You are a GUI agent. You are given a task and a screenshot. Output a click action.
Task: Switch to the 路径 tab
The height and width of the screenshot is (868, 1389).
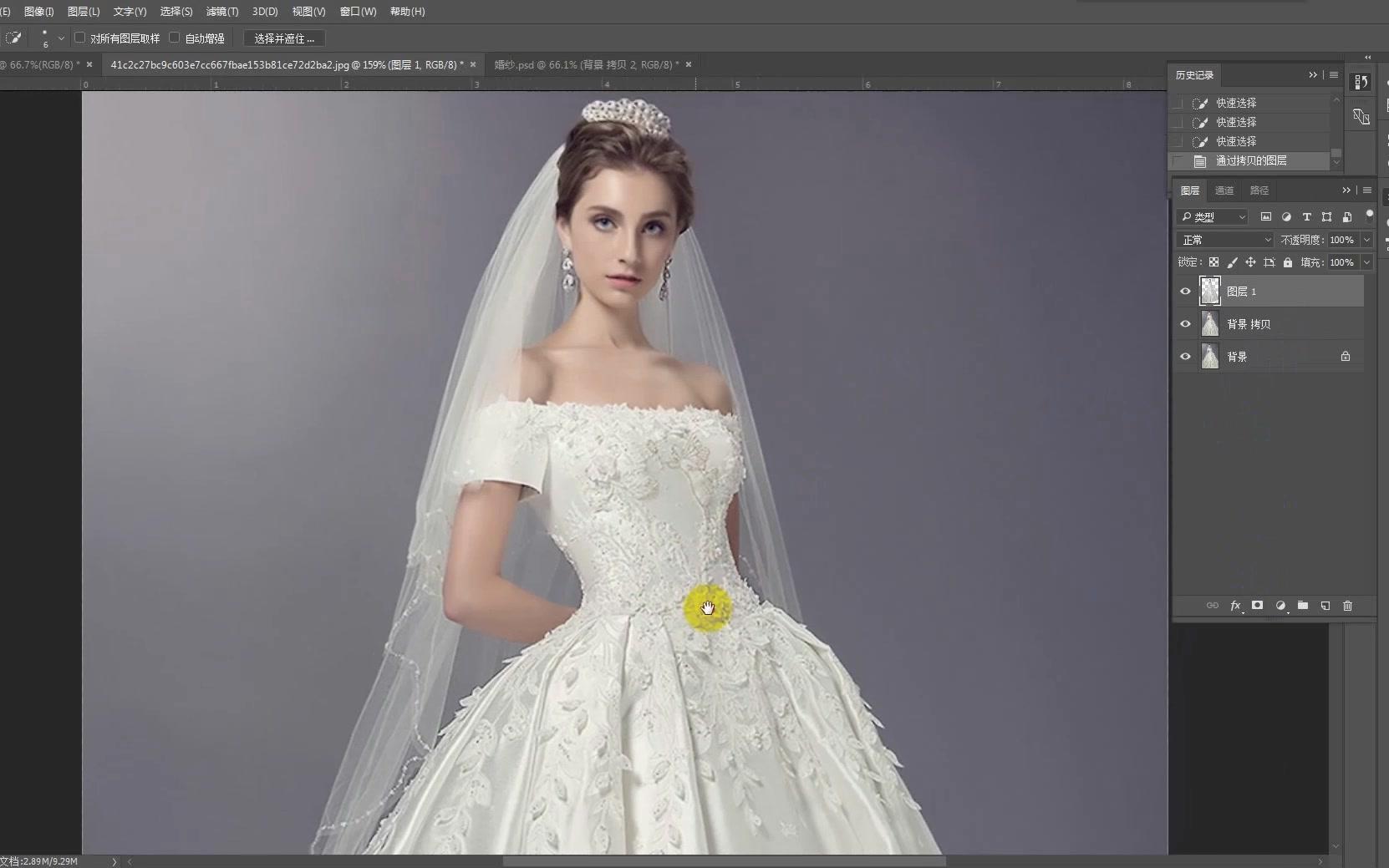tap(1259, 190)
